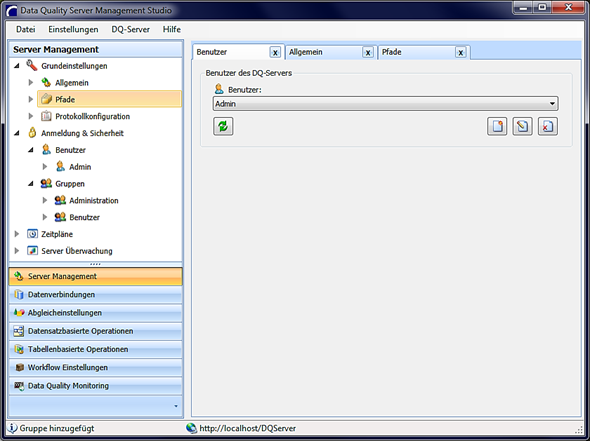Click the green refresh users icon

tap(223, 126)
